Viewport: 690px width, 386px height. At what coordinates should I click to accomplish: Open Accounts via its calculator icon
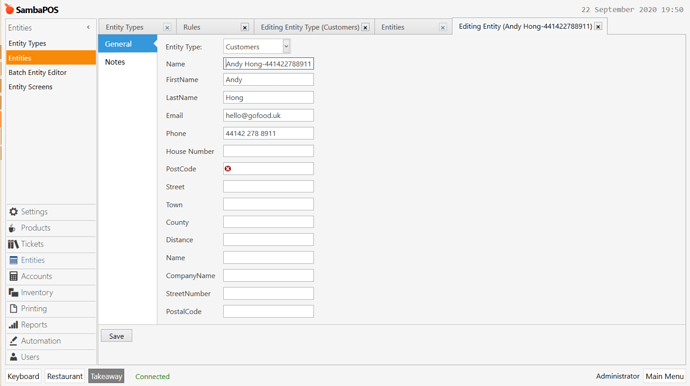pos(14,276)
